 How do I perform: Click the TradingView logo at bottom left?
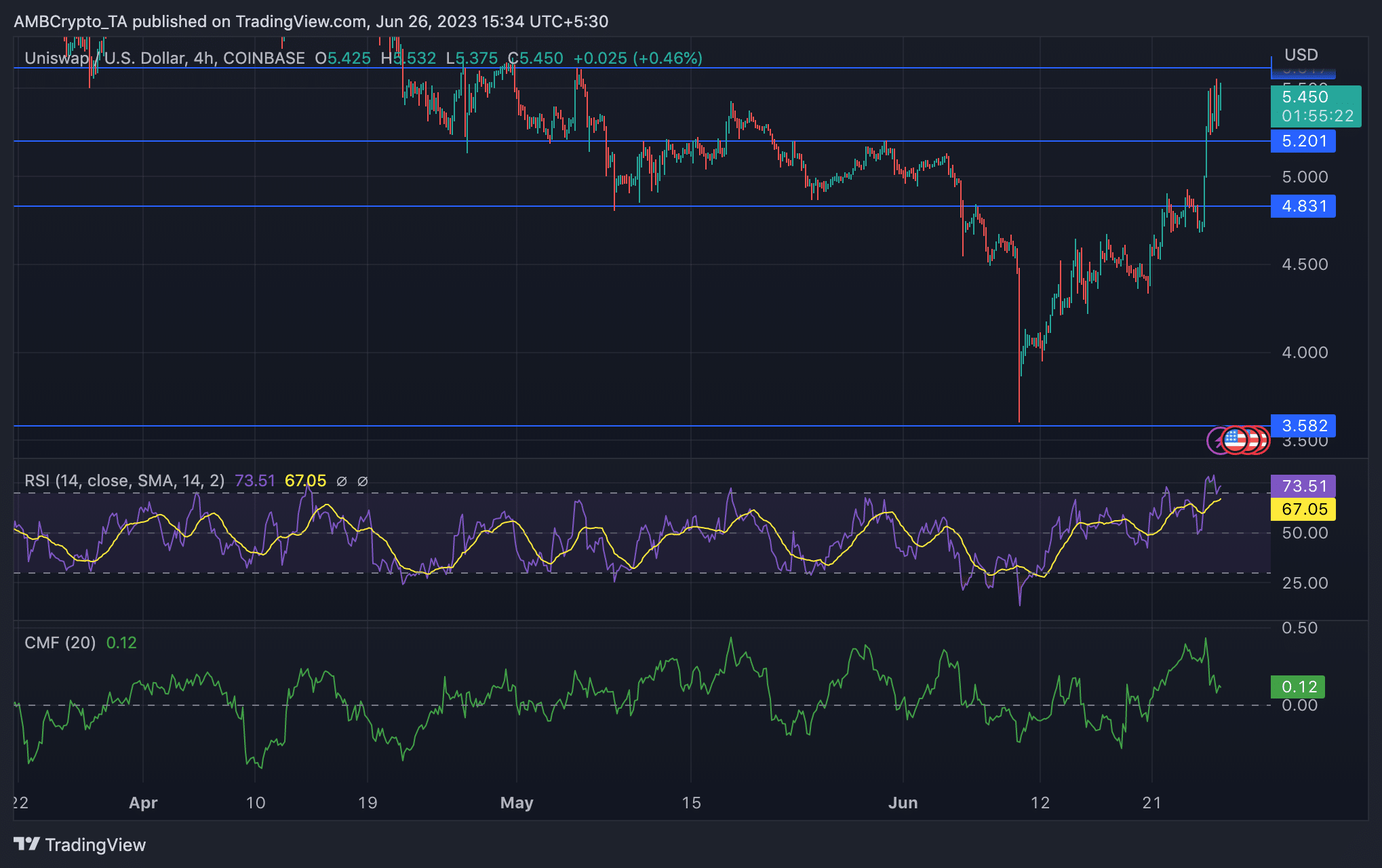pyautogui.click(x=80, y=844)
